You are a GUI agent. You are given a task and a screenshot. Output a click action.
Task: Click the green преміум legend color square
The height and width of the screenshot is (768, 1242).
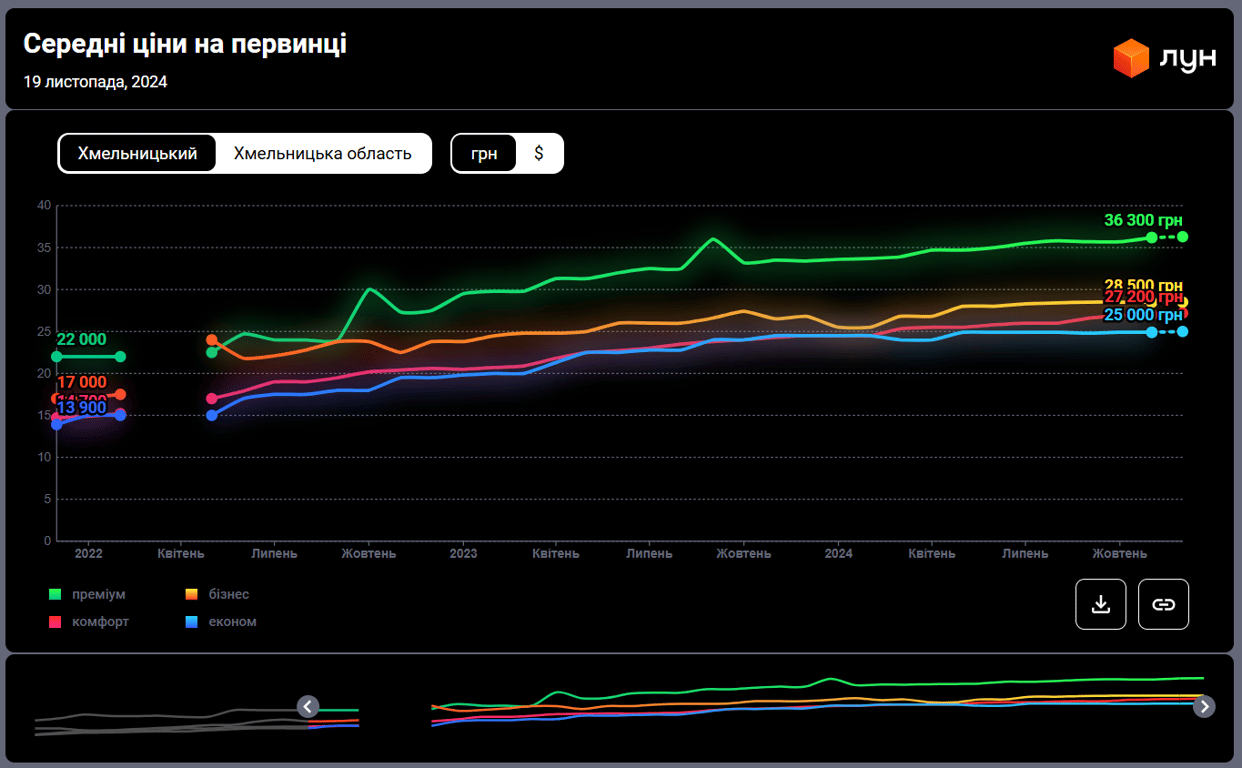click(55, 594)
